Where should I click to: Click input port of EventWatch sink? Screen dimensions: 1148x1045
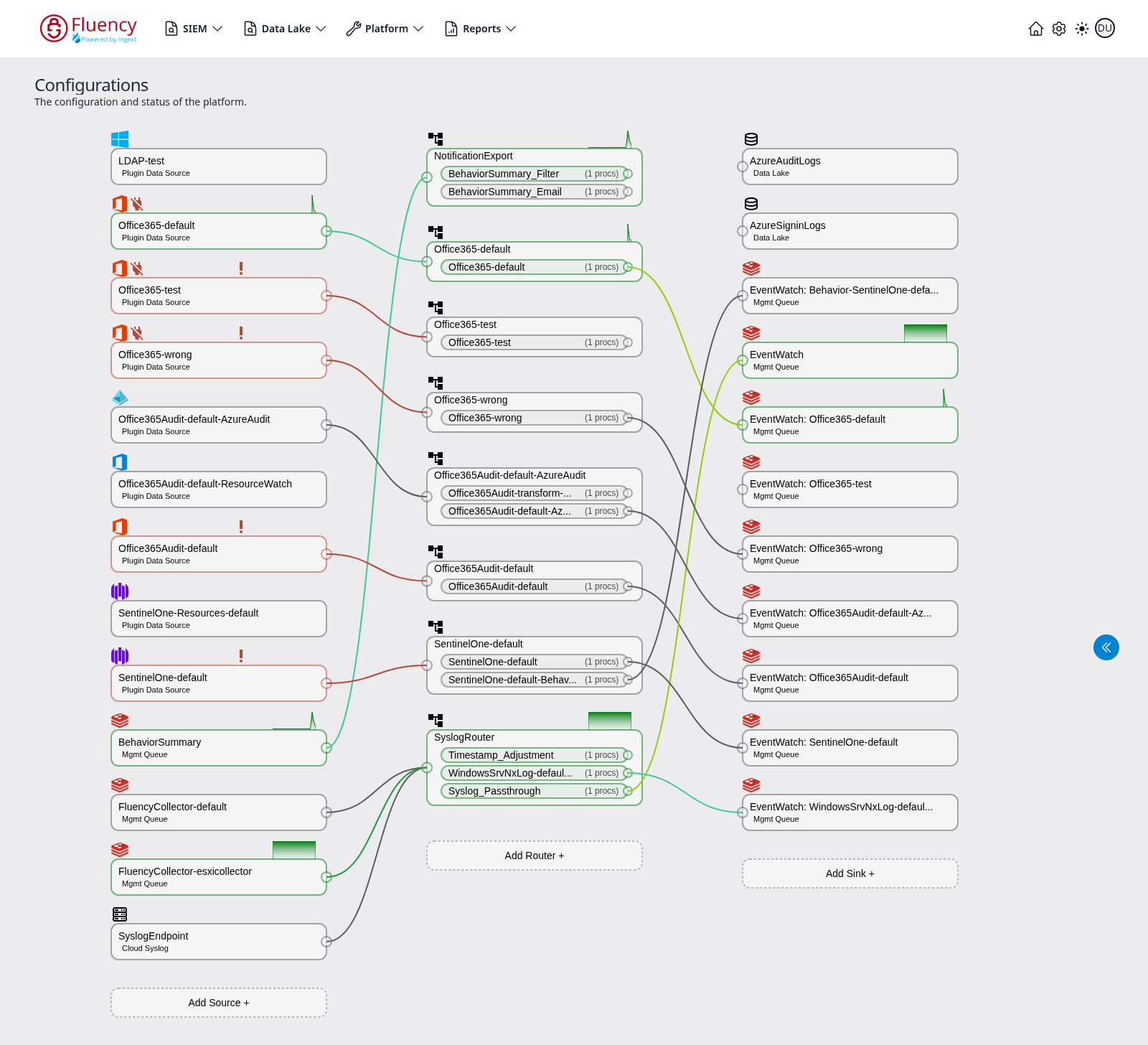tap(743, 360)
